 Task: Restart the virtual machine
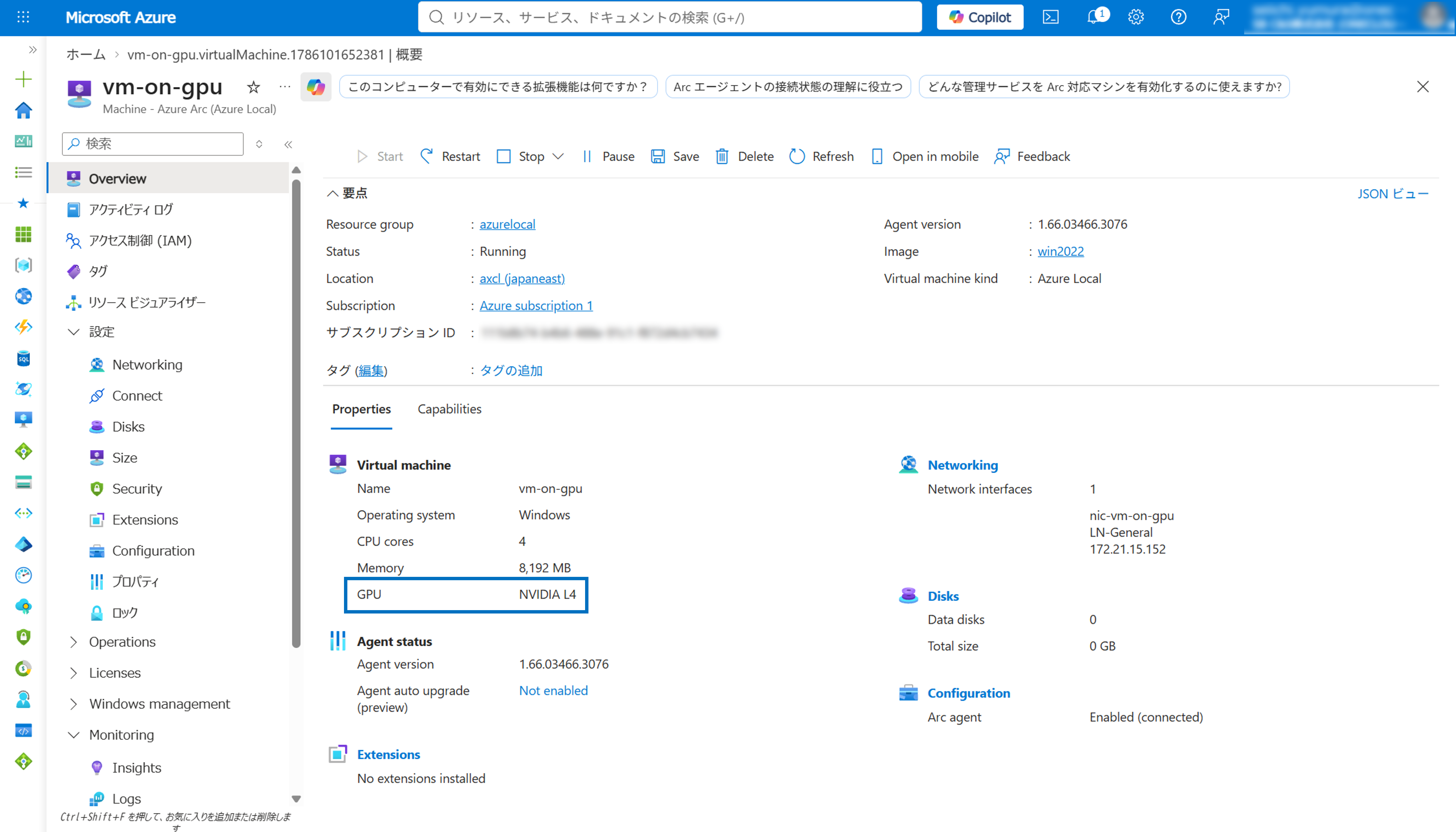pyautogui.click(x=450, y=156)
